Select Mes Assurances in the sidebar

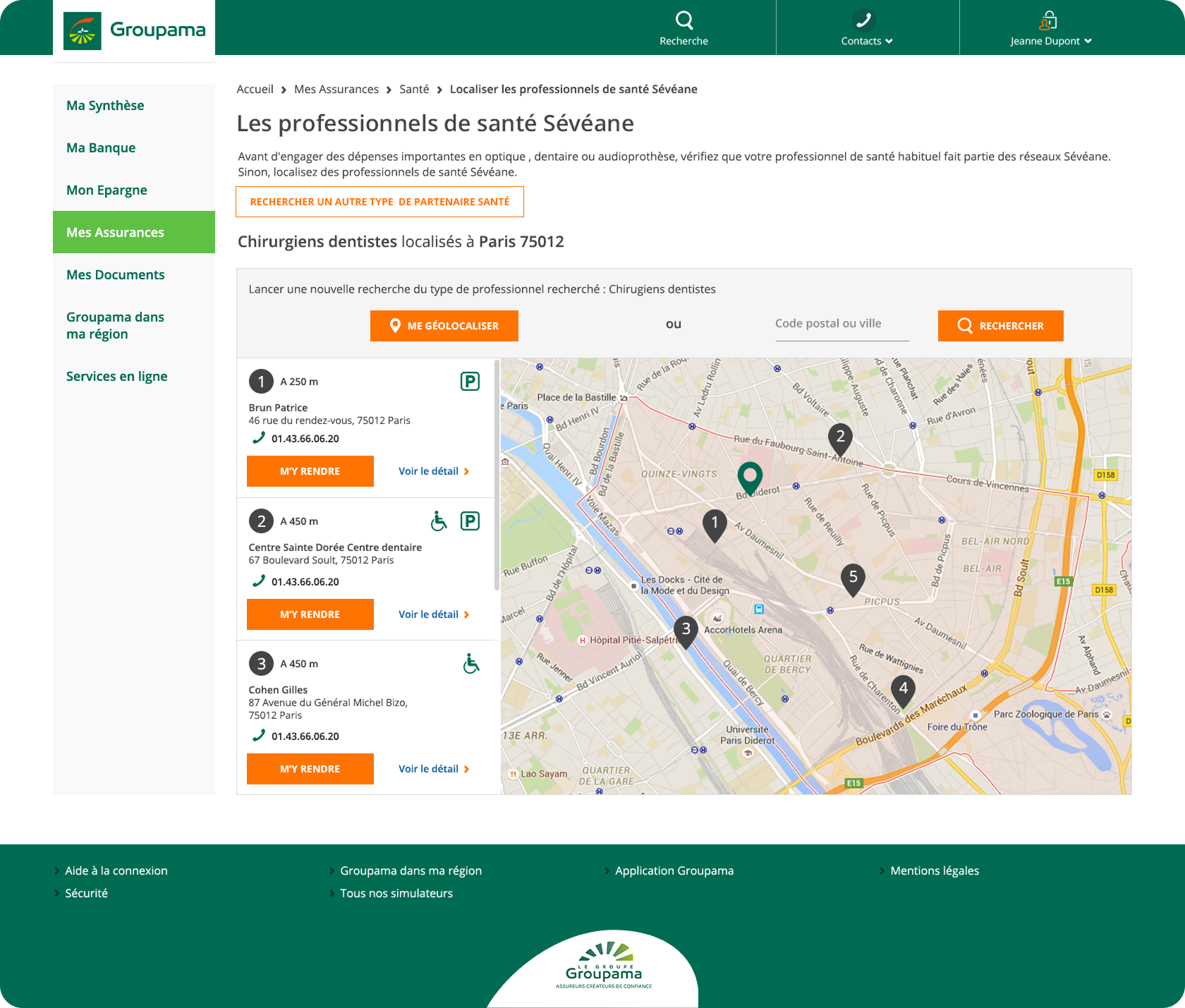tap(115, 232)
